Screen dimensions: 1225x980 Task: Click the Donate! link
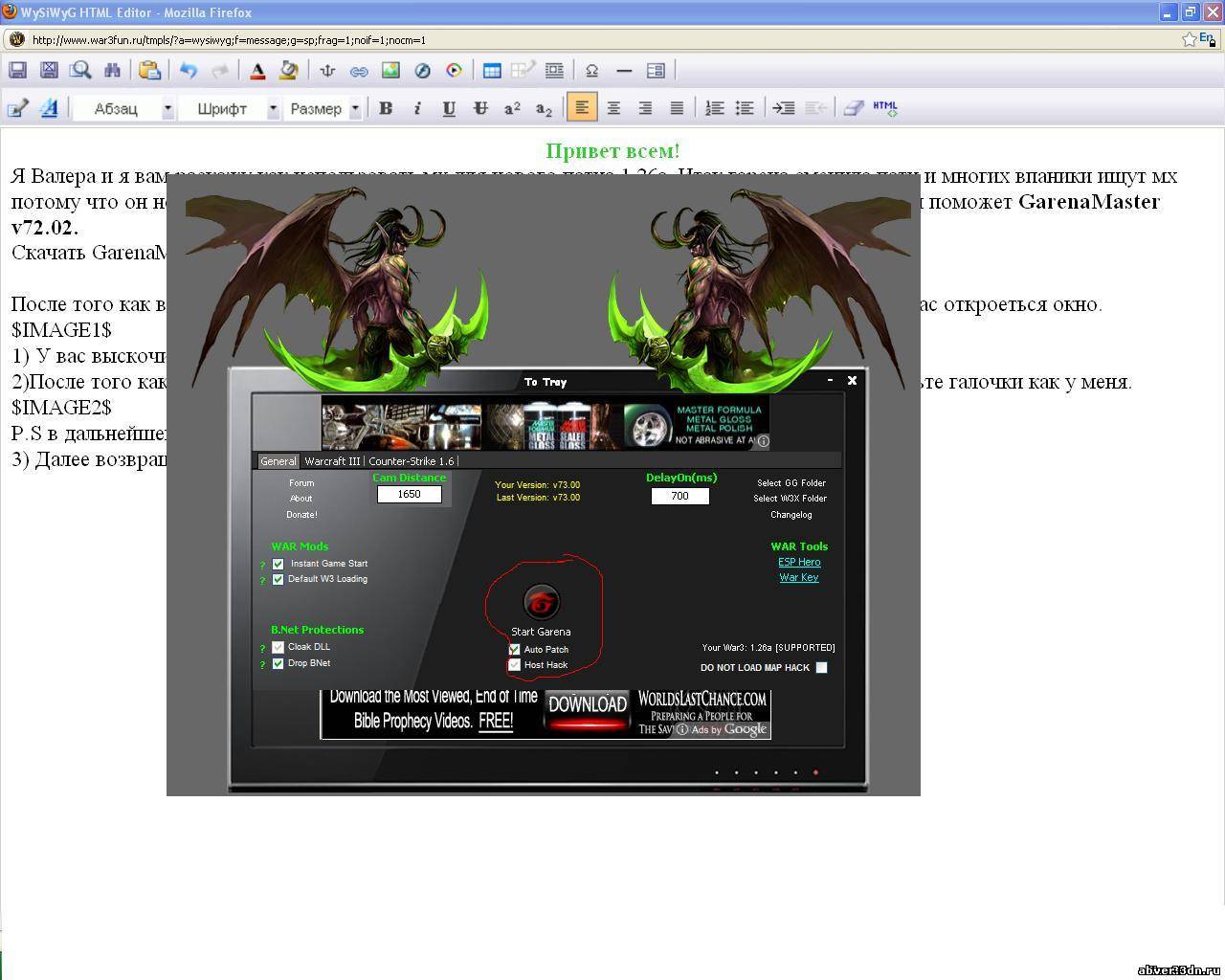coord(301,515)
